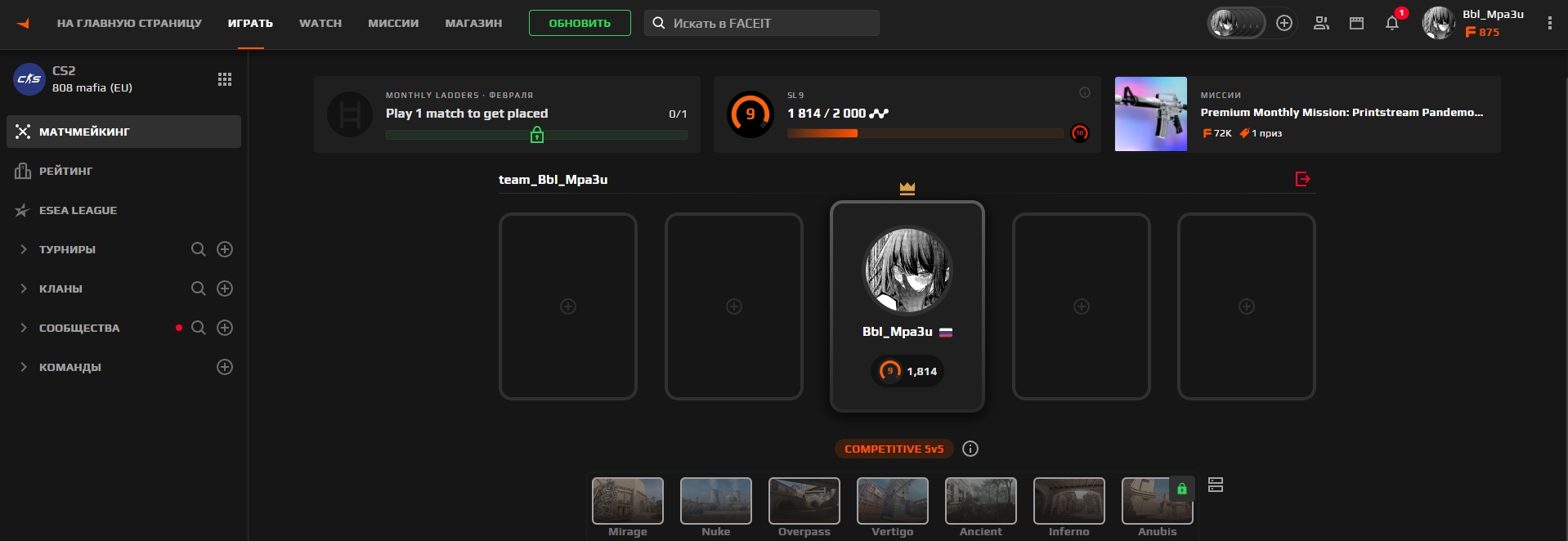Viewport: 1568px width, 541px height.
Task: Open the Printstream mission weapon thumbnail
Action: 1151,114
